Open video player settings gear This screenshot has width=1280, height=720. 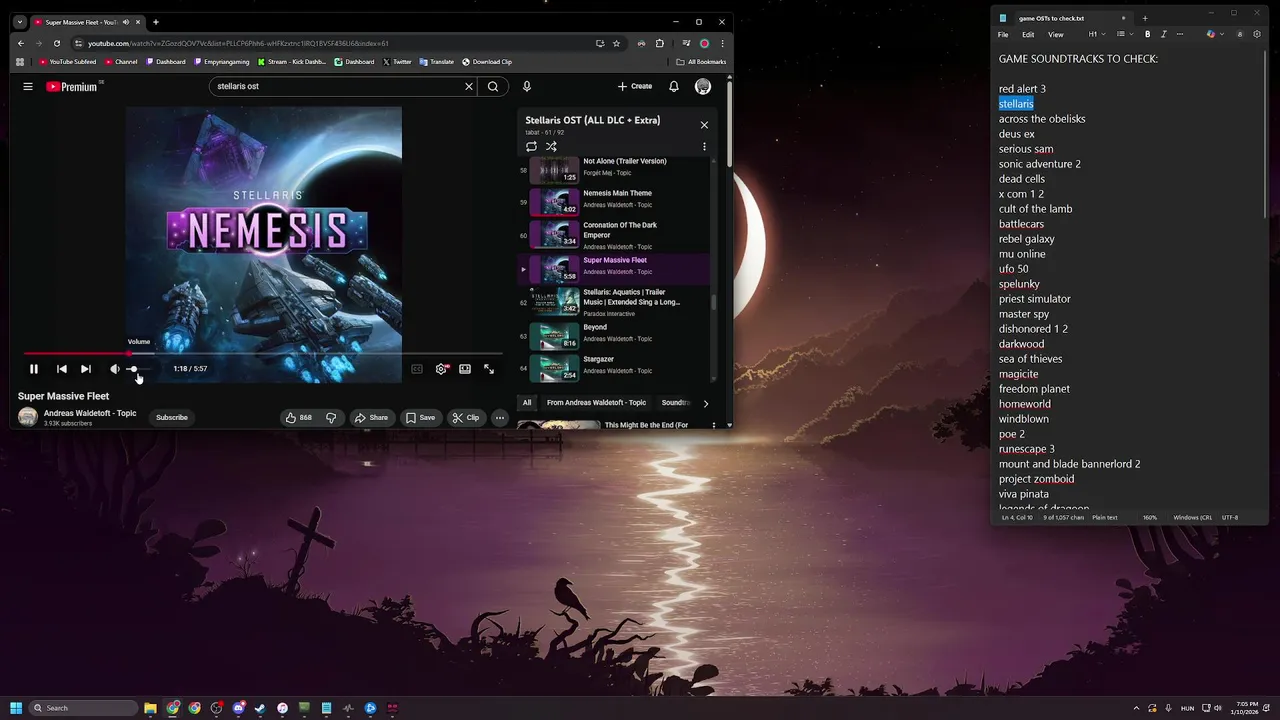tap(441, 369)
